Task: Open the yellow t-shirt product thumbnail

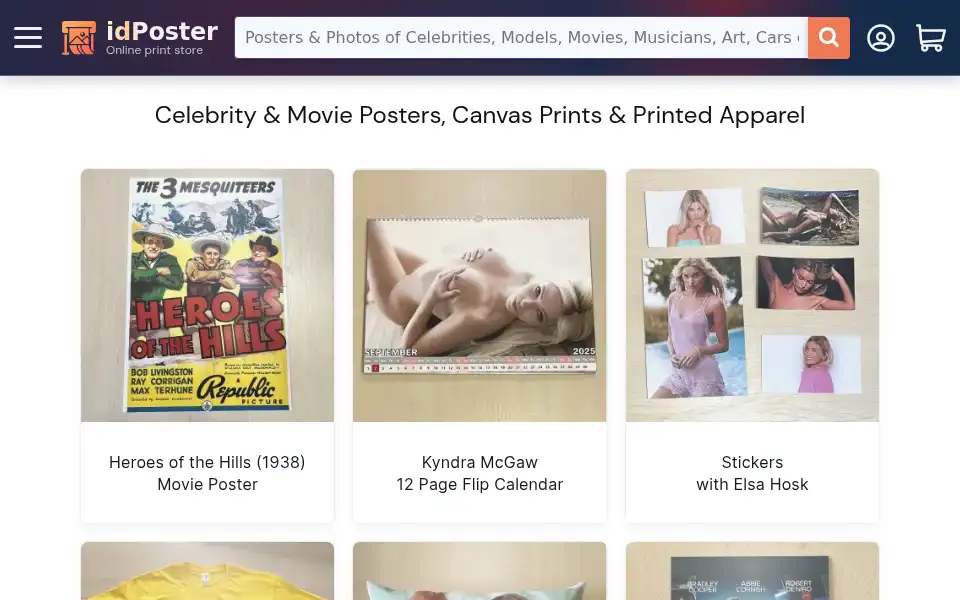Action: [208, 571]
